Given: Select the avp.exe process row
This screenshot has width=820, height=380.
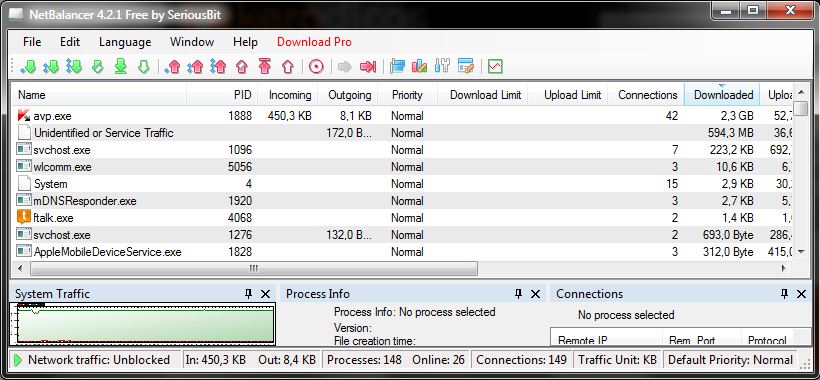Looking at the screenshot, I should coord(403,116).
